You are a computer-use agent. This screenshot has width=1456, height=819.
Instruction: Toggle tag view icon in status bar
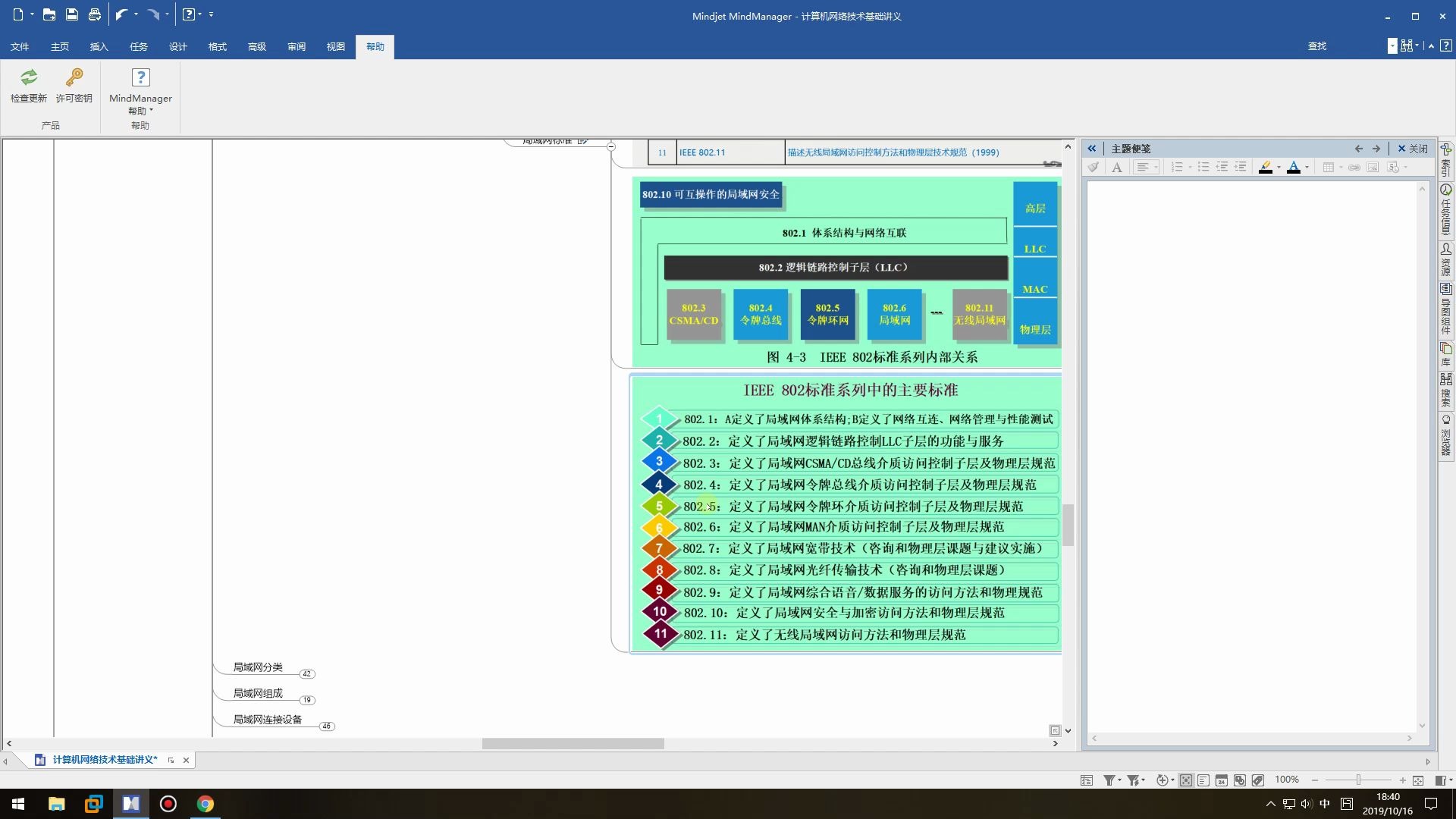click(x=1258, y=780)
